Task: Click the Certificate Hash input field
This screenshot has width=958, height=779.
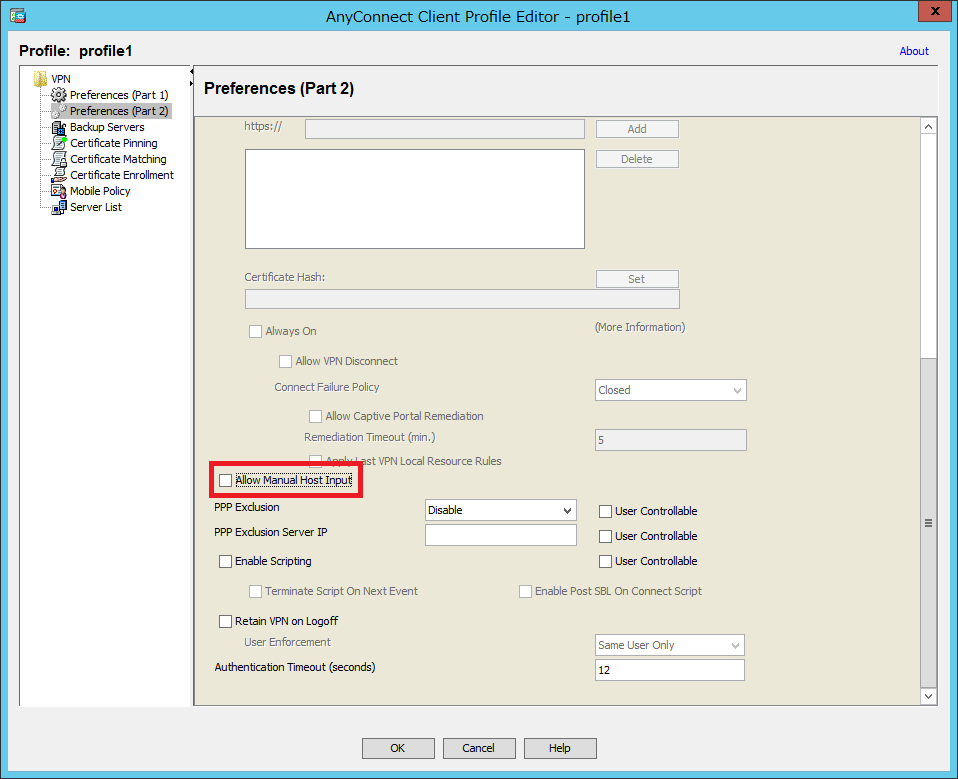Action: click(x=463, y=299)
